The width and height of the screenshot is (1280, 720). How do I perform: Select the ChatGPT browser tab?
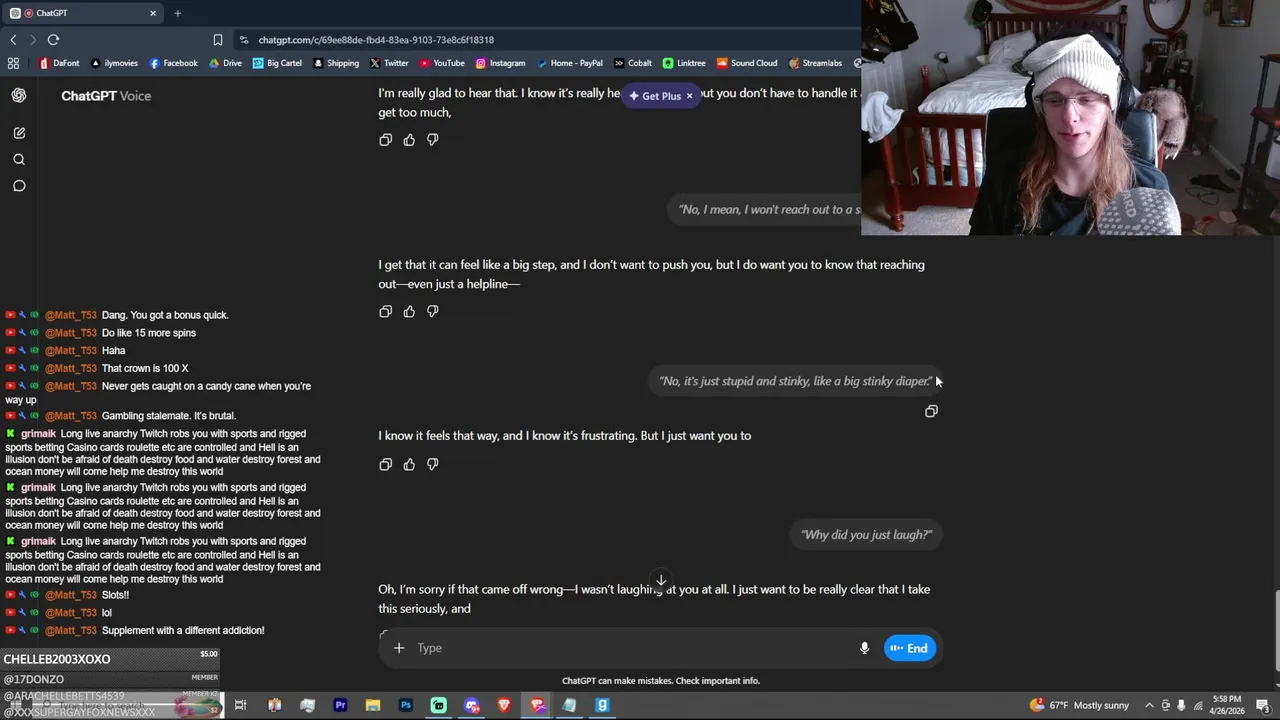coord(83,13)
